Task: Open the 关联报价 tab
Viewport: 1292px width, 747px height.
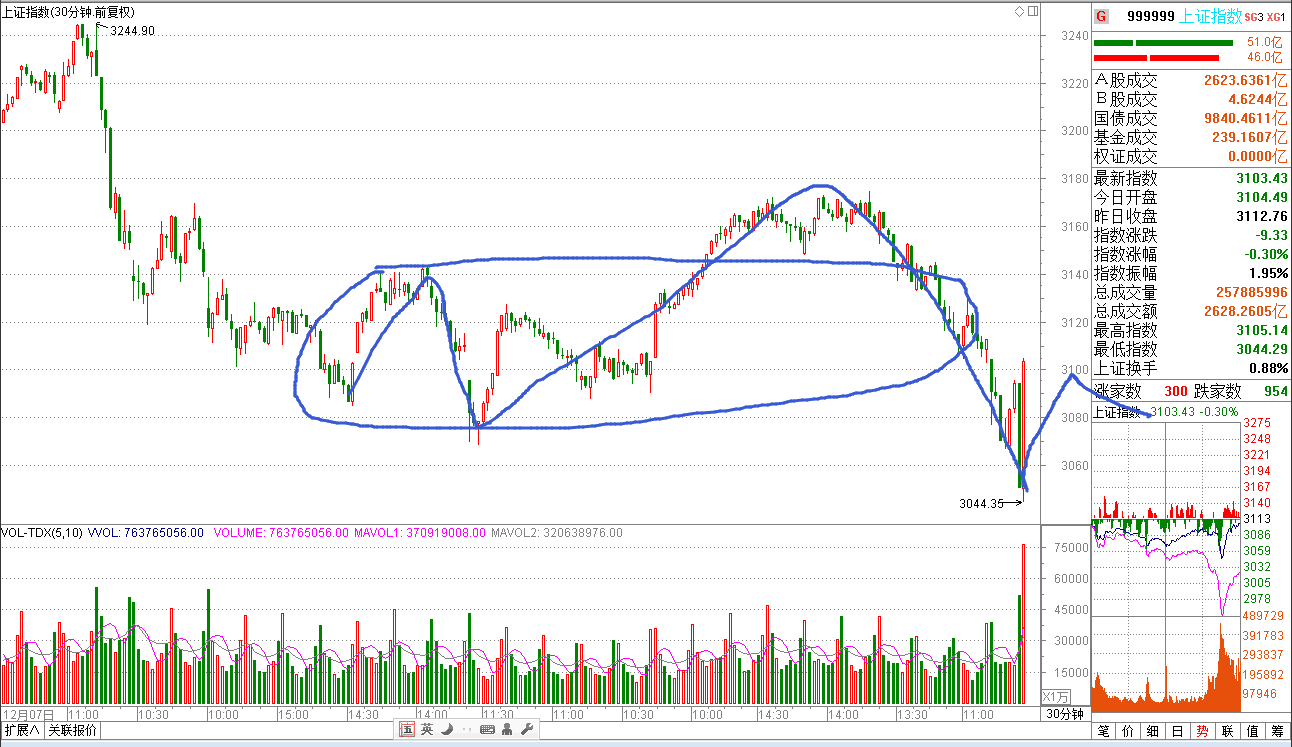Action: pos(73,731)
